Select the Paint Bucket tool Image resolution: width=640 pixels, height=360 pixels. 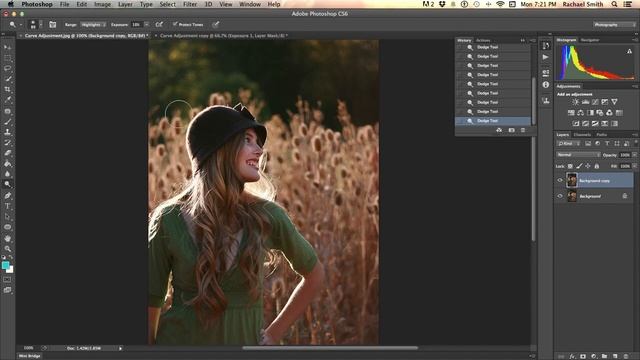[7, 164]
